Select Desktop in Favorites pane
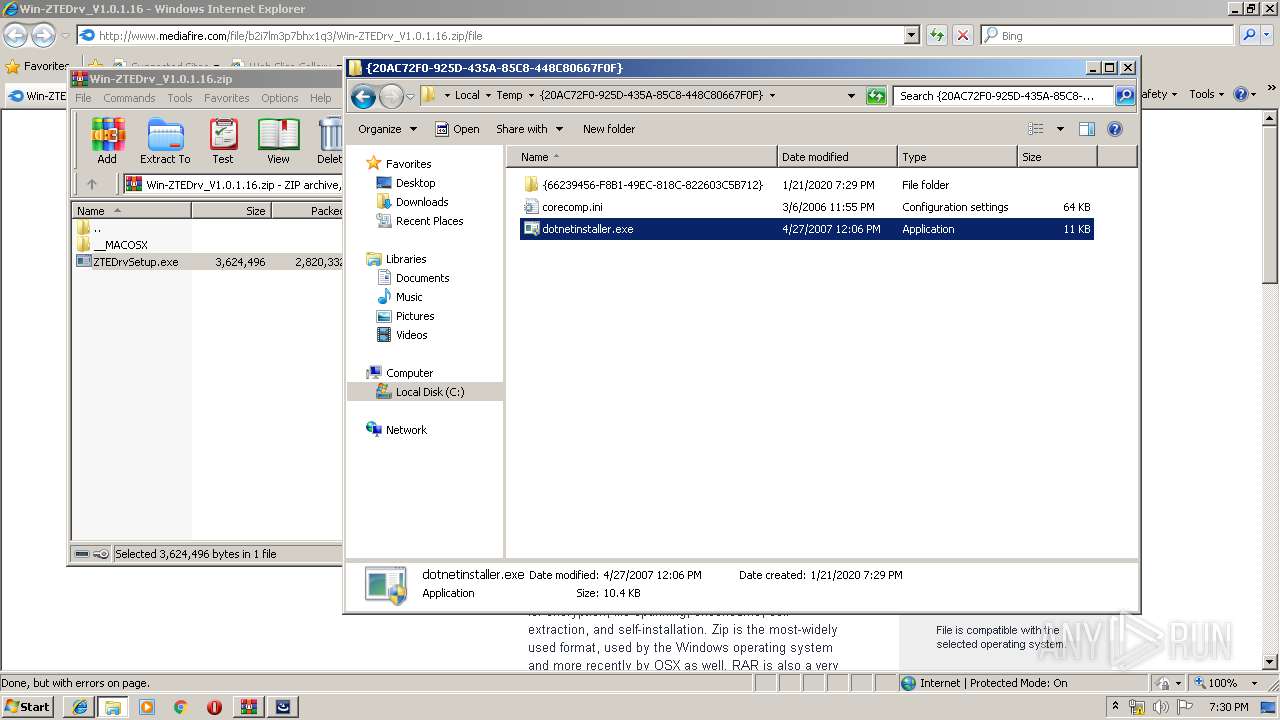Image resolution: width=1280 pixels, height=720 pixels. click(415, 183)
